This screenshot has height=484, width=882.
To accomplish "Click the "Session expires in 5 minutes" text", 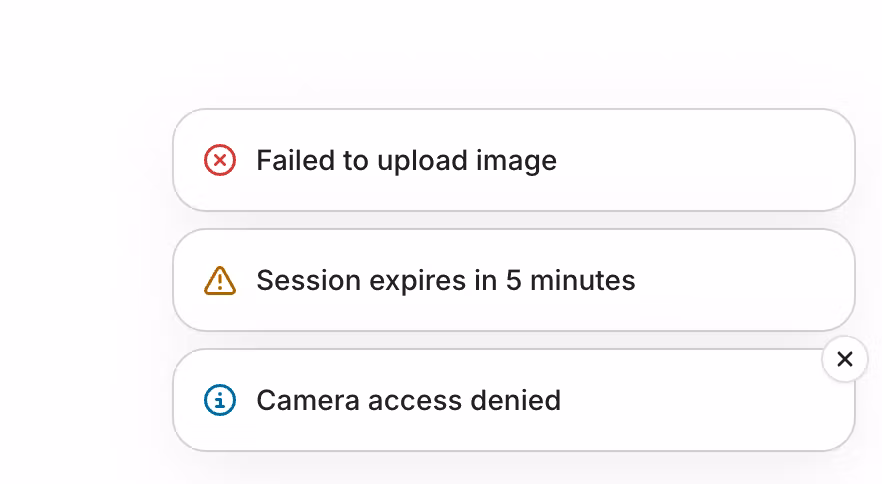I will pos(446,280).
